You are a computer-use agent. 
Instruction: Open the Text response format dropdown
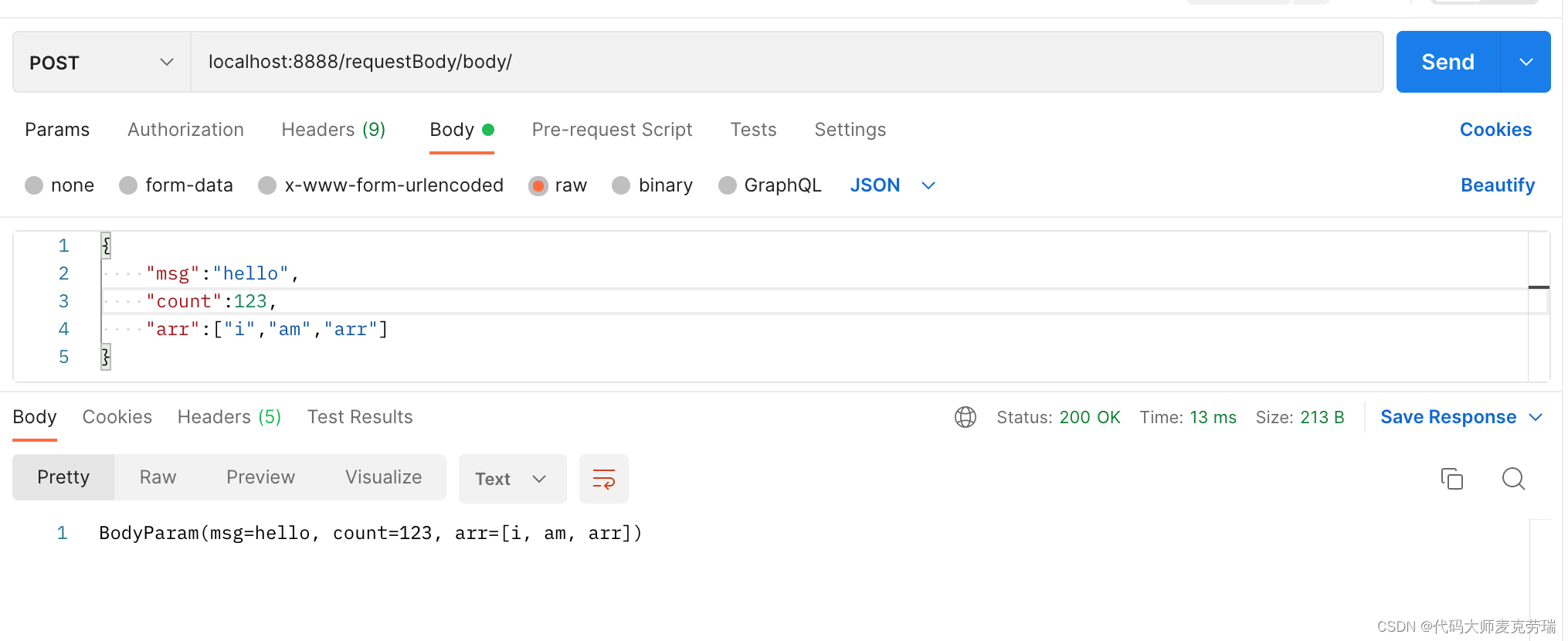tap(513, 479)
